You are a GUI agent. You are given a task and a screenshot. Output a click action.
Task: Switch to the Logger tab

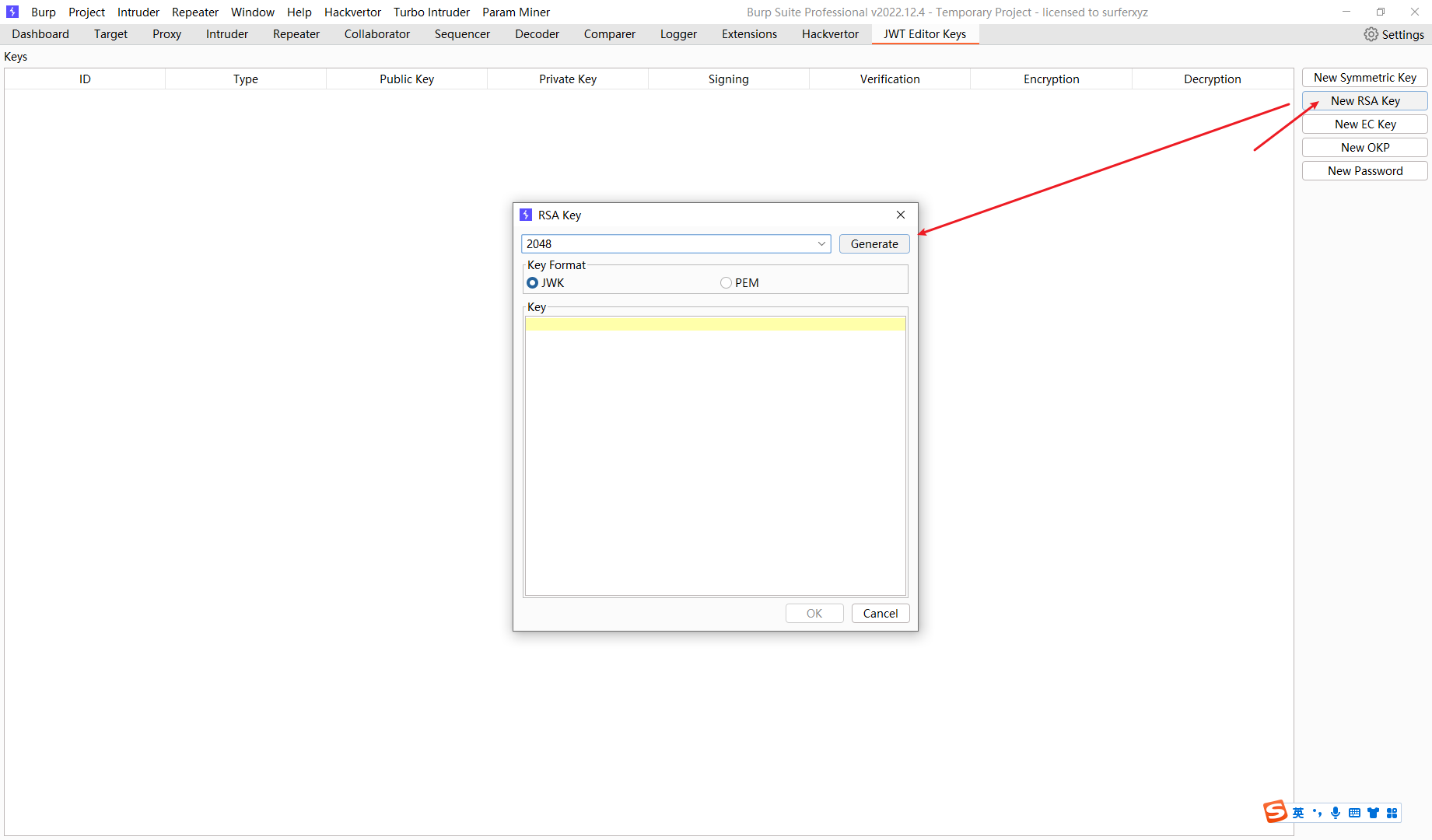pos(678,34)
